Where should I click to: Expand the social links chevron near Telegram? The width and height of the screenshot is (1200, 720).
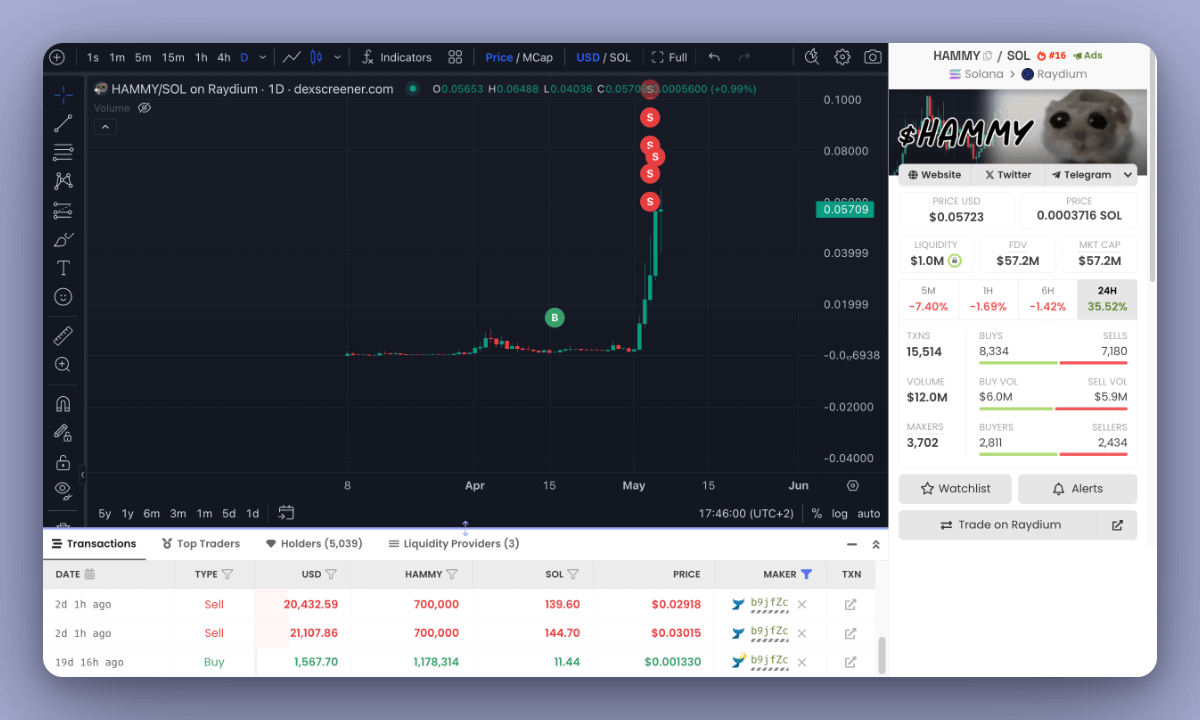[1128, 174]
